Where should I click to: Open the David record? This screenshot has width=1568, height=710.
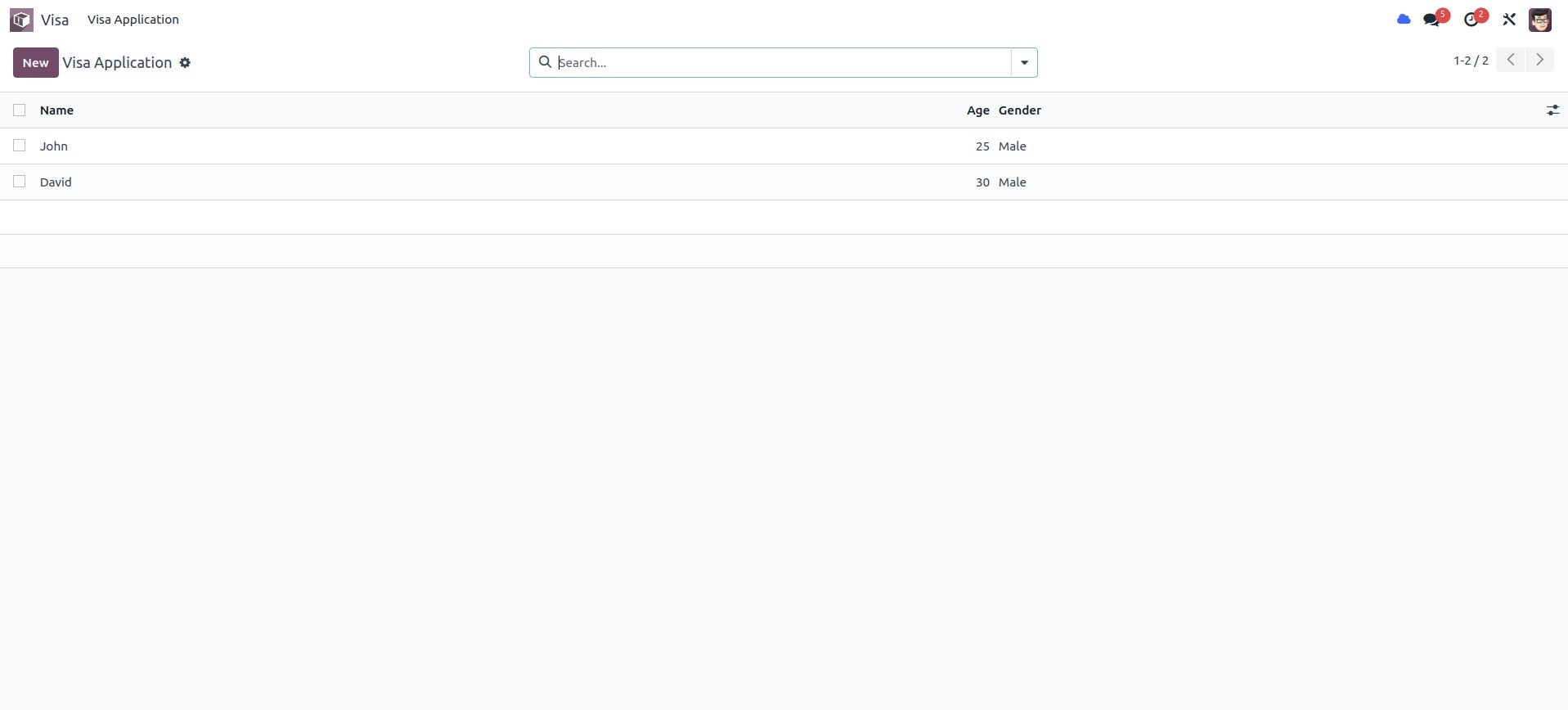pyautogui.click(x=56, y=182)
